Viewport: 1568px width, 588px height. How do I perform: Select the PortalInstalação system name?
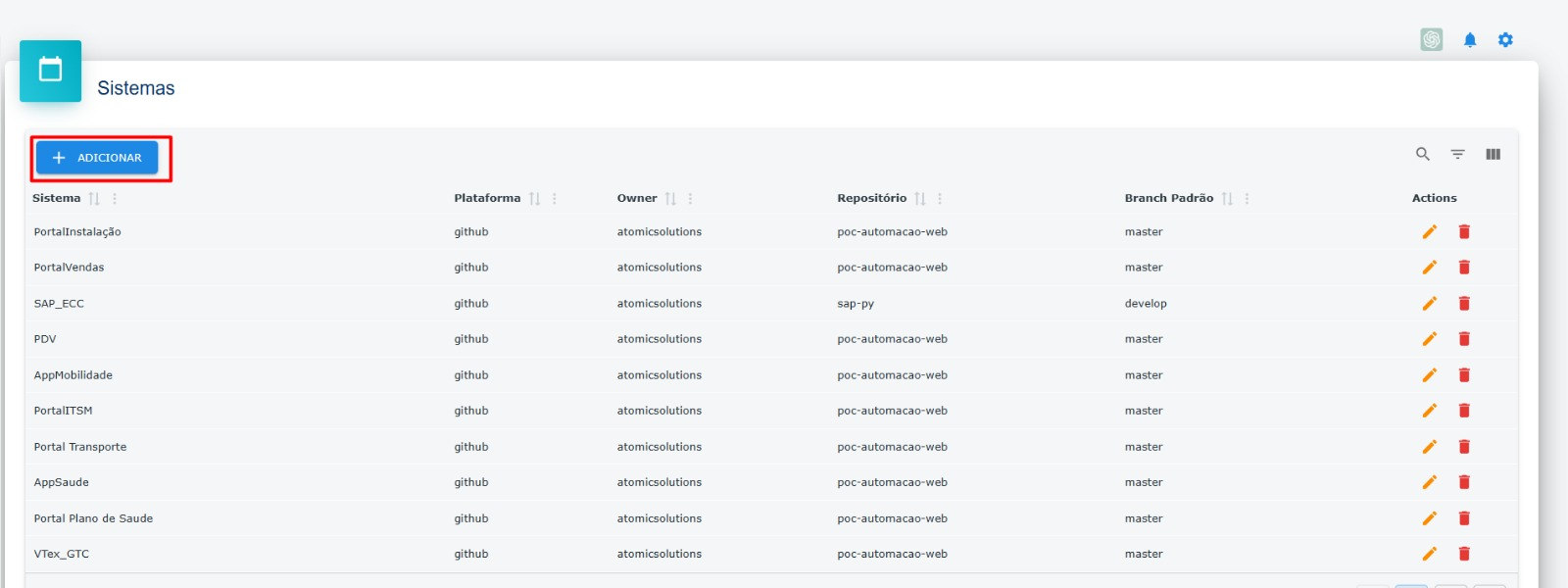77,232
